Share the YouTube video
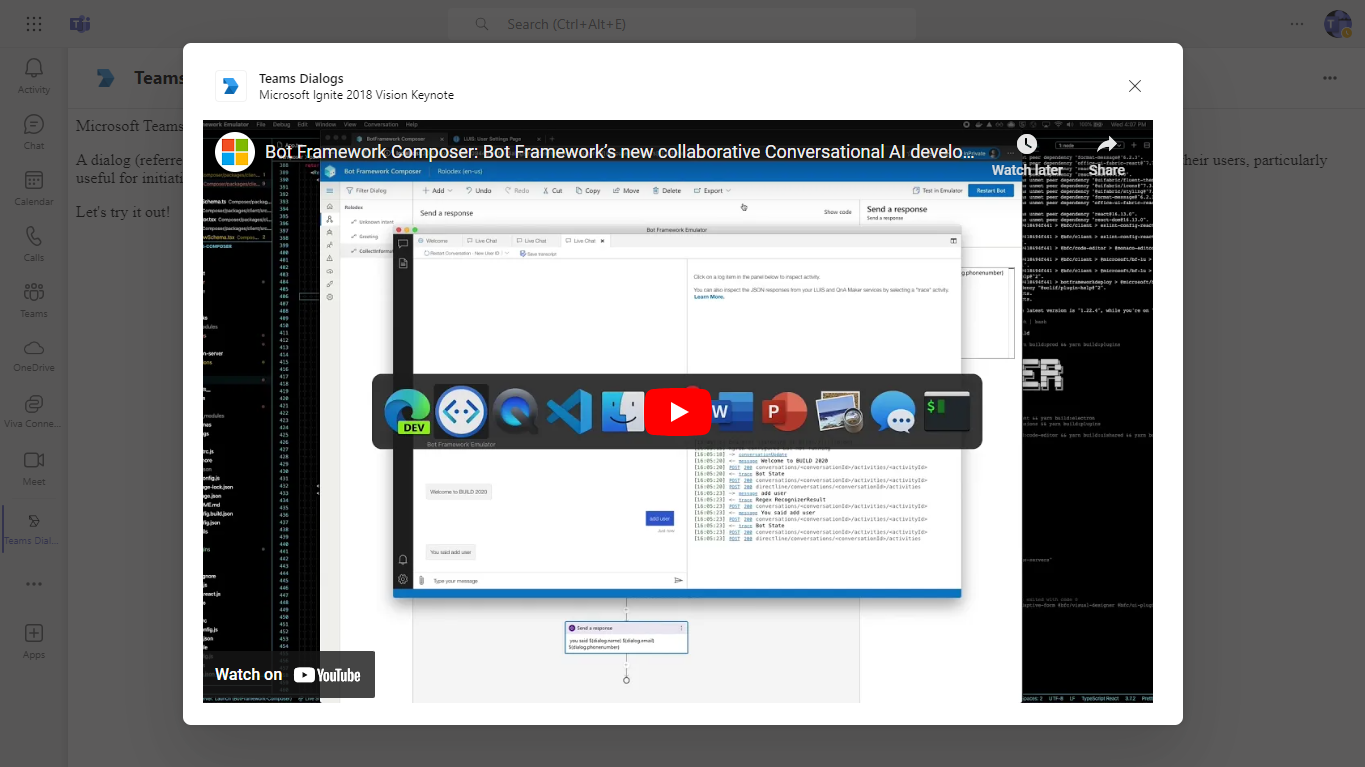The image size is (1365, 767). pos(1107,155)
